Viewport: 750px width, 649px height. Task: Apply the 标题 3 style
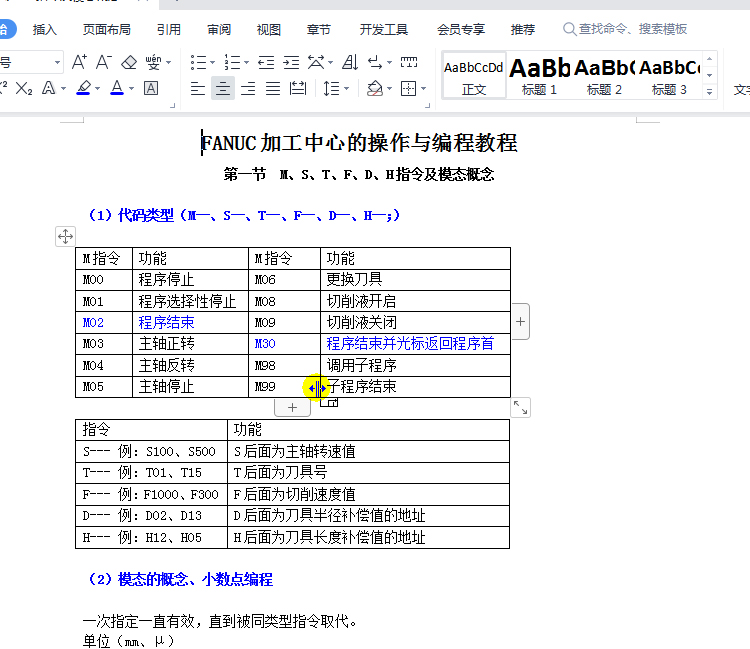669,76
